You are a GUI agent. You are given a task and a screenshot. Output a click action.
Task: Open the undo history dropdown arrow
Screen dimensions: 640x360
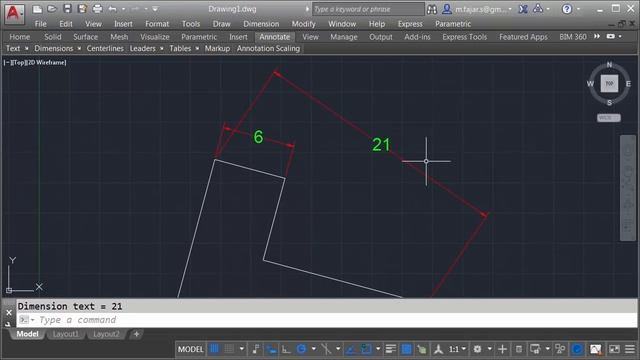pyautogui.click(x=123, y=9)
